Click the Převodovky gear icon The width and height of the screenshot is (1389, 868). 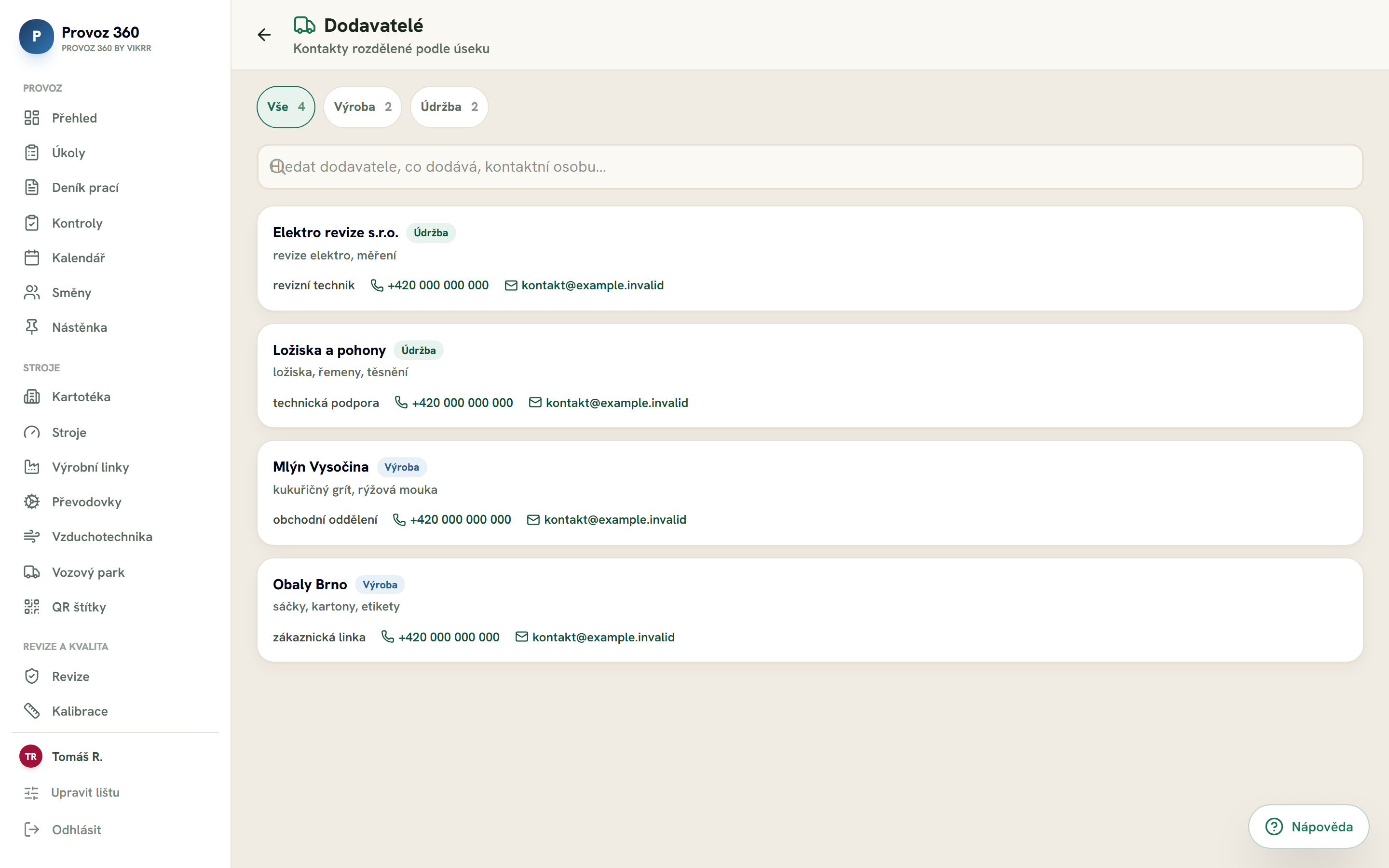point(31,502)
